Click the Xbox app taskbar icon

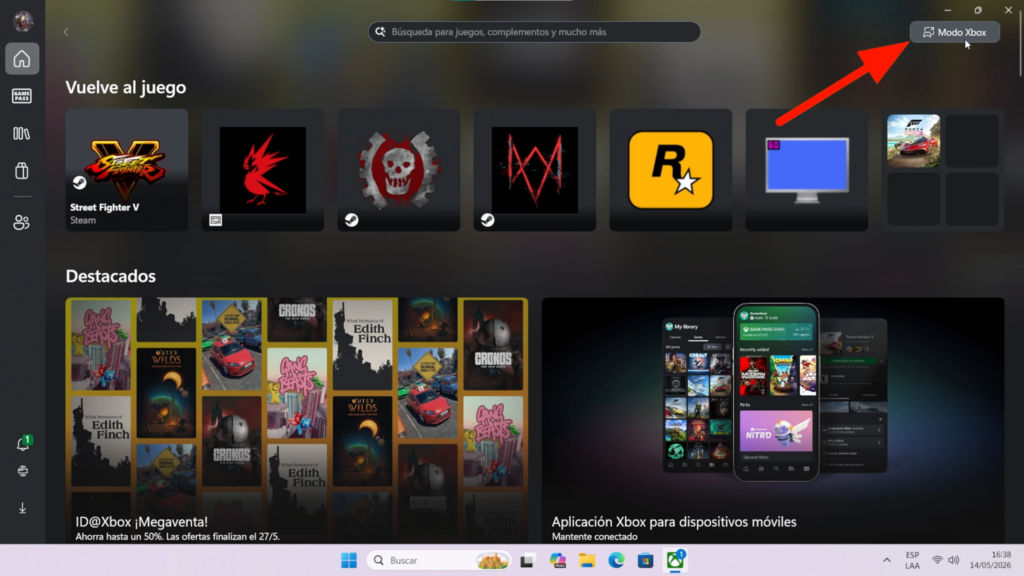pos(675,560)
